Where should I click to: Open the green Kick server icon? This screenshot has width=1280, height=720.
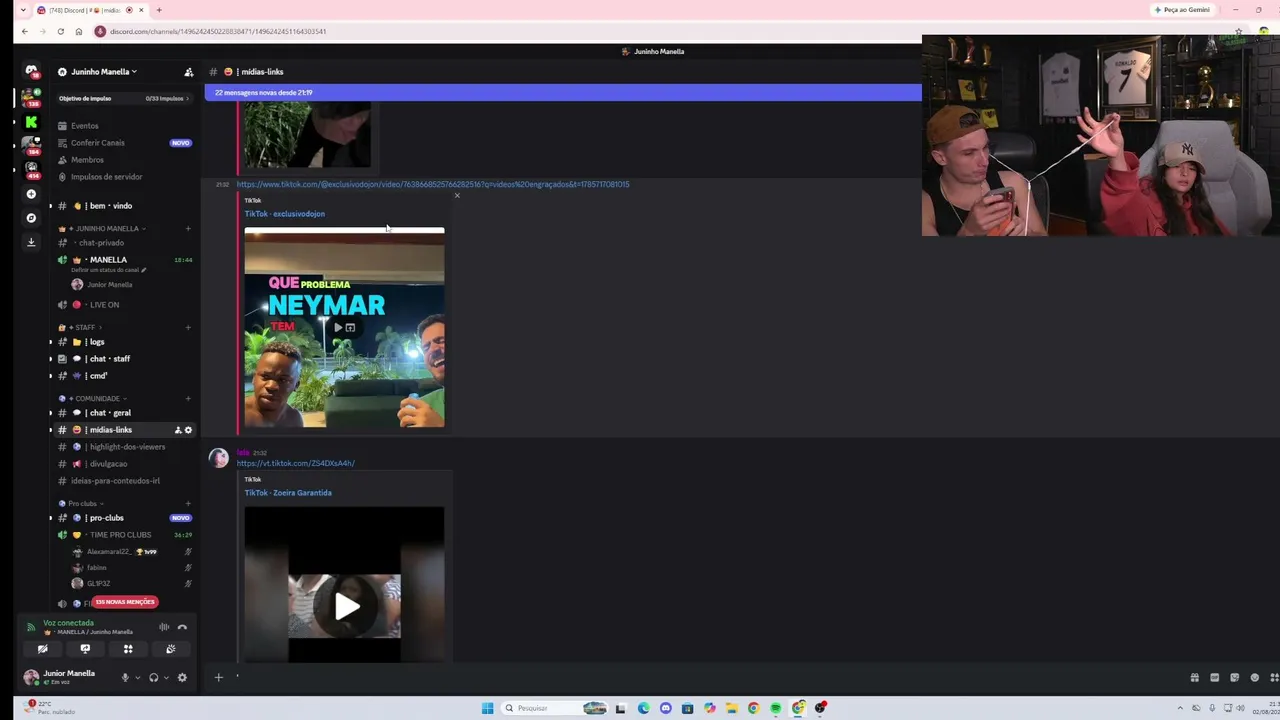coord(31,122)
